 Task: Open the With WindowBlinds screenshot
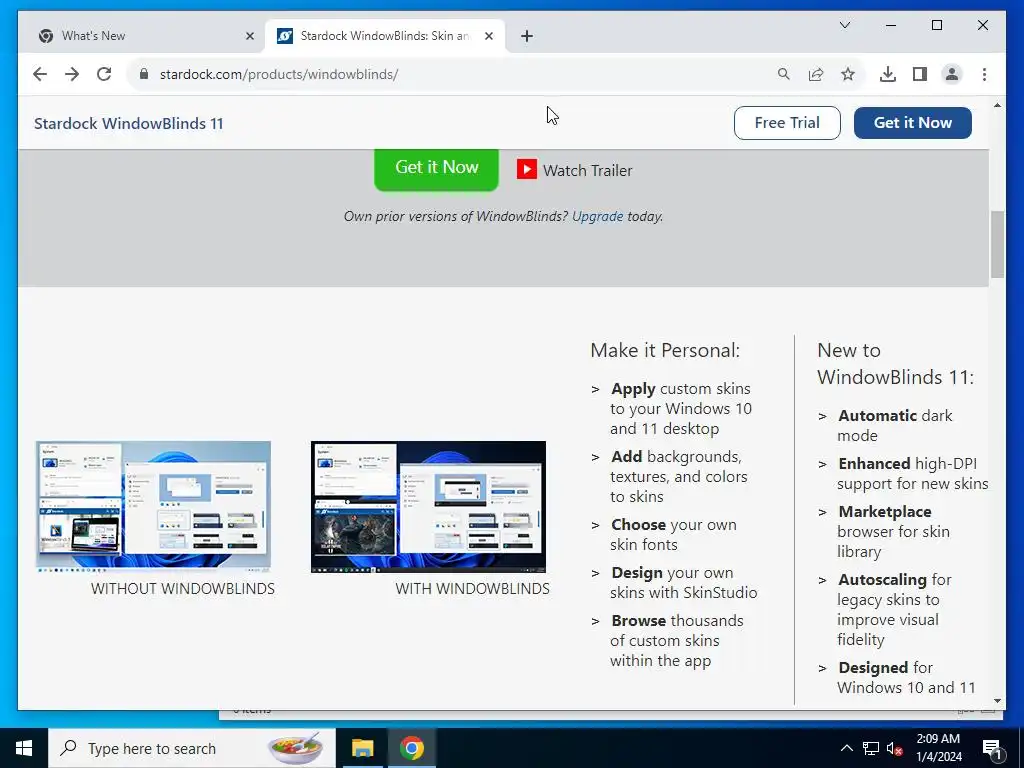428,507
